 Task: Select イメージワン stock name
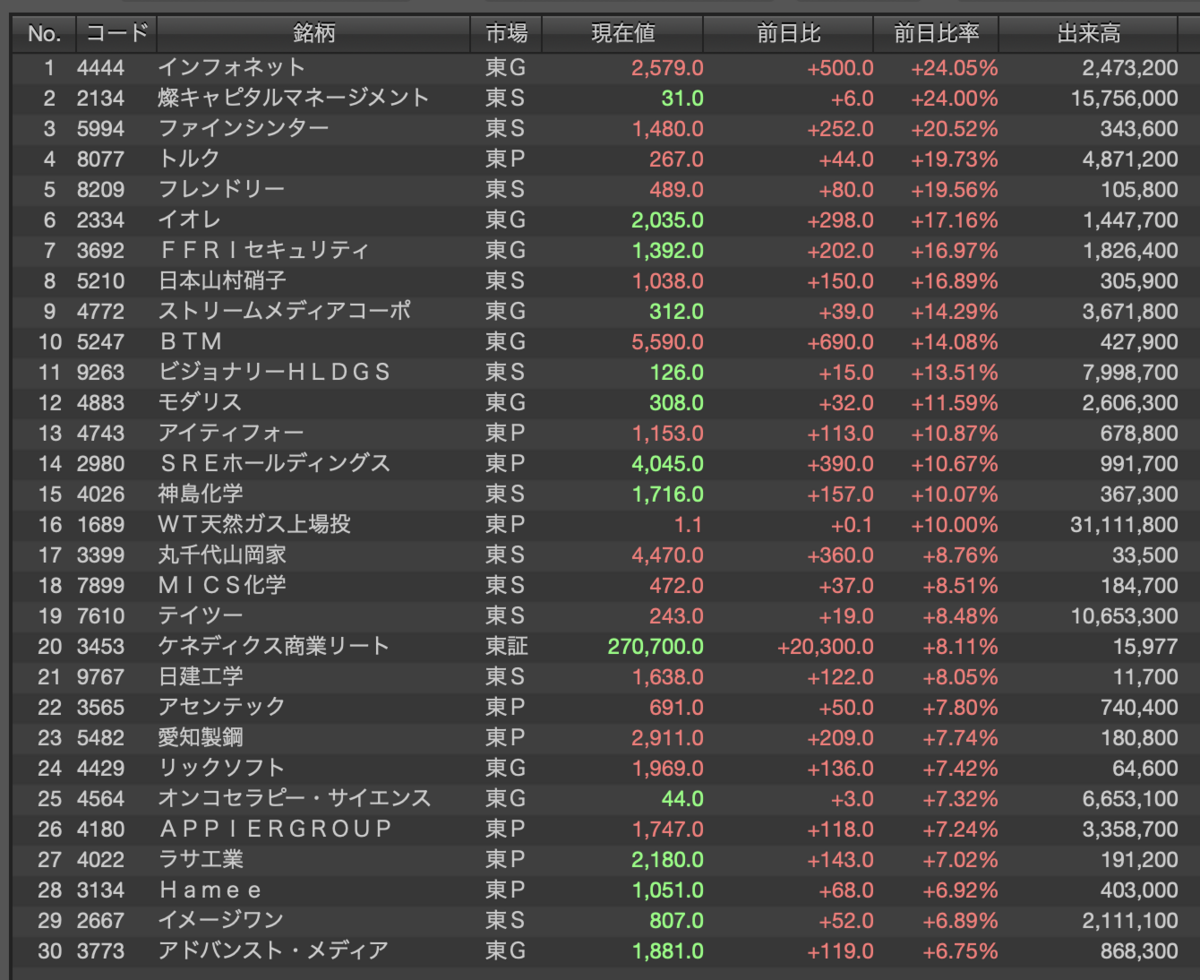[221, 920]
